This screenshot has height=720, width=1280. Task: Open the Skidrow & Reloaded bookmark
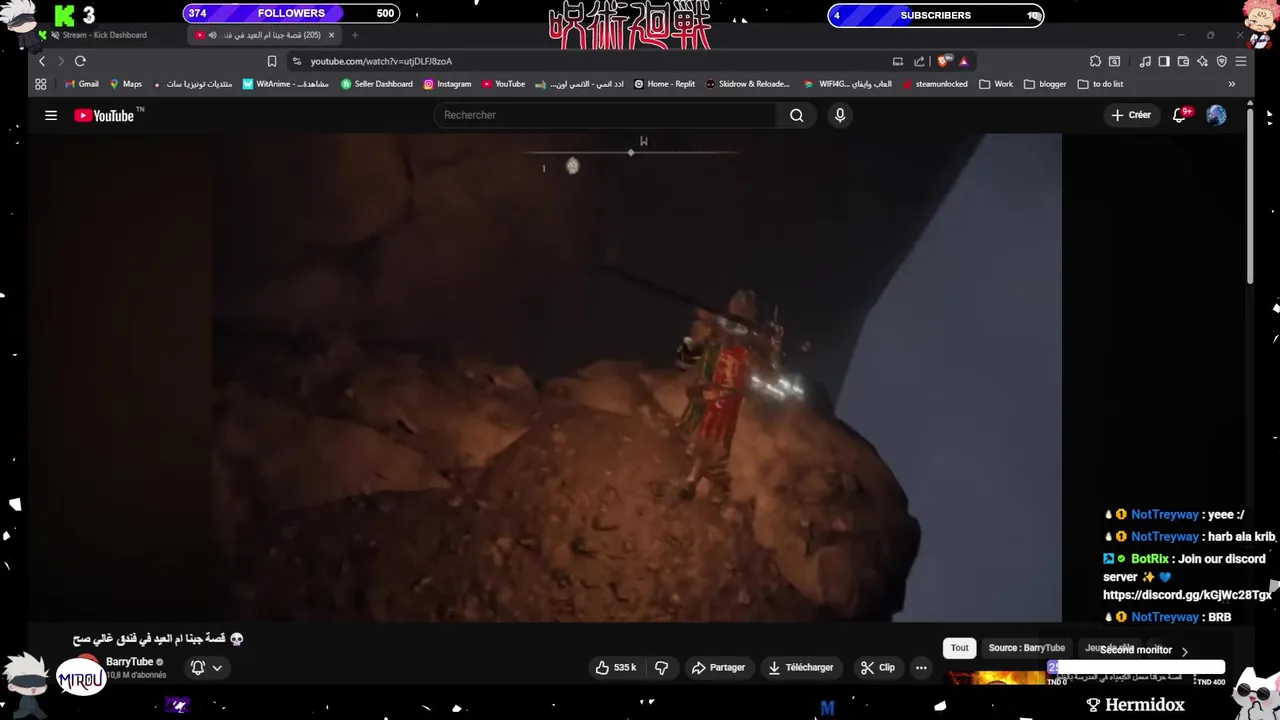point(748,84)
